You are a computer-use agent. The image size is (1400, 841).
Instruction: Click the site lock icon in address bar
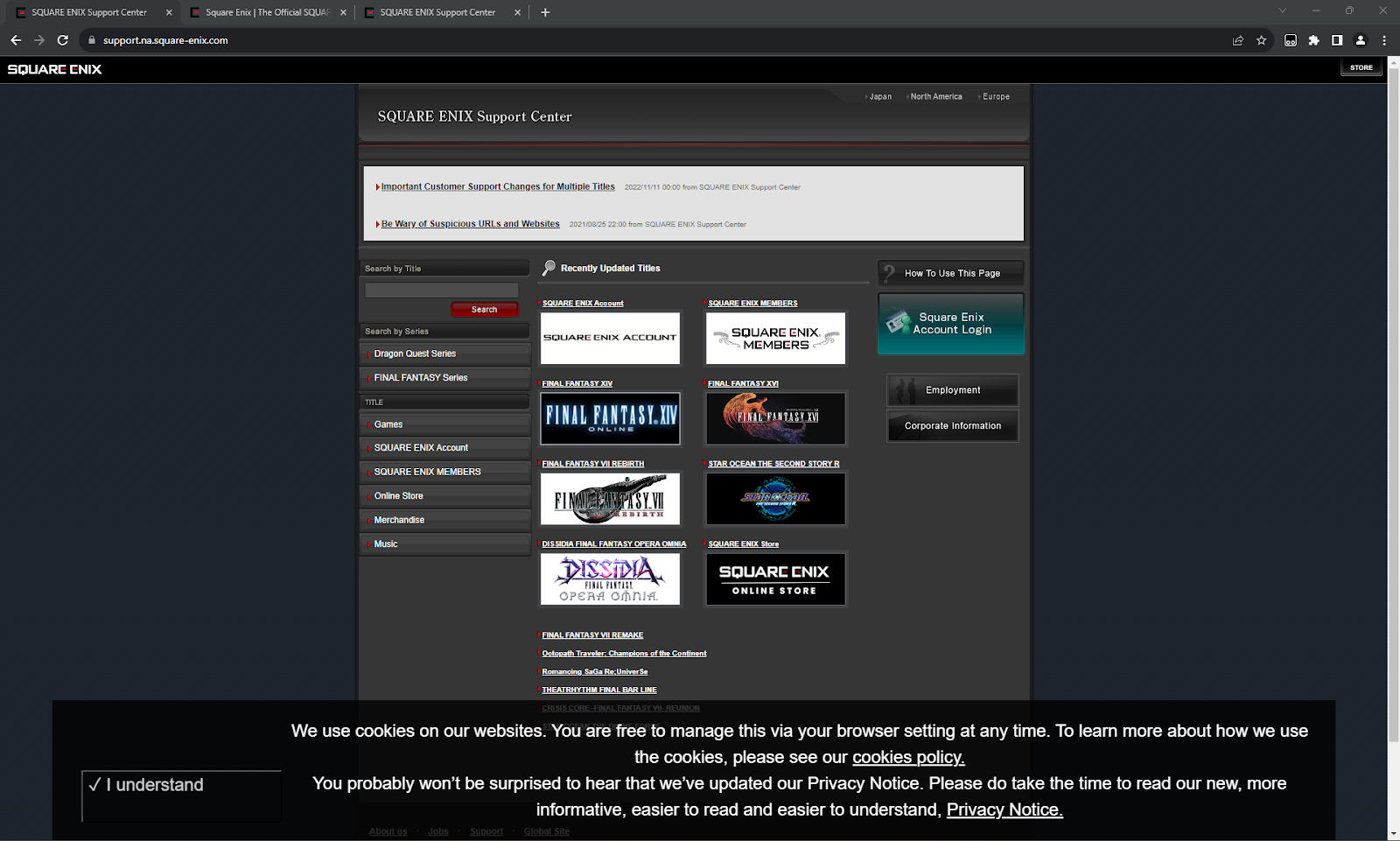pyautogui.click(x=92, y=40)
